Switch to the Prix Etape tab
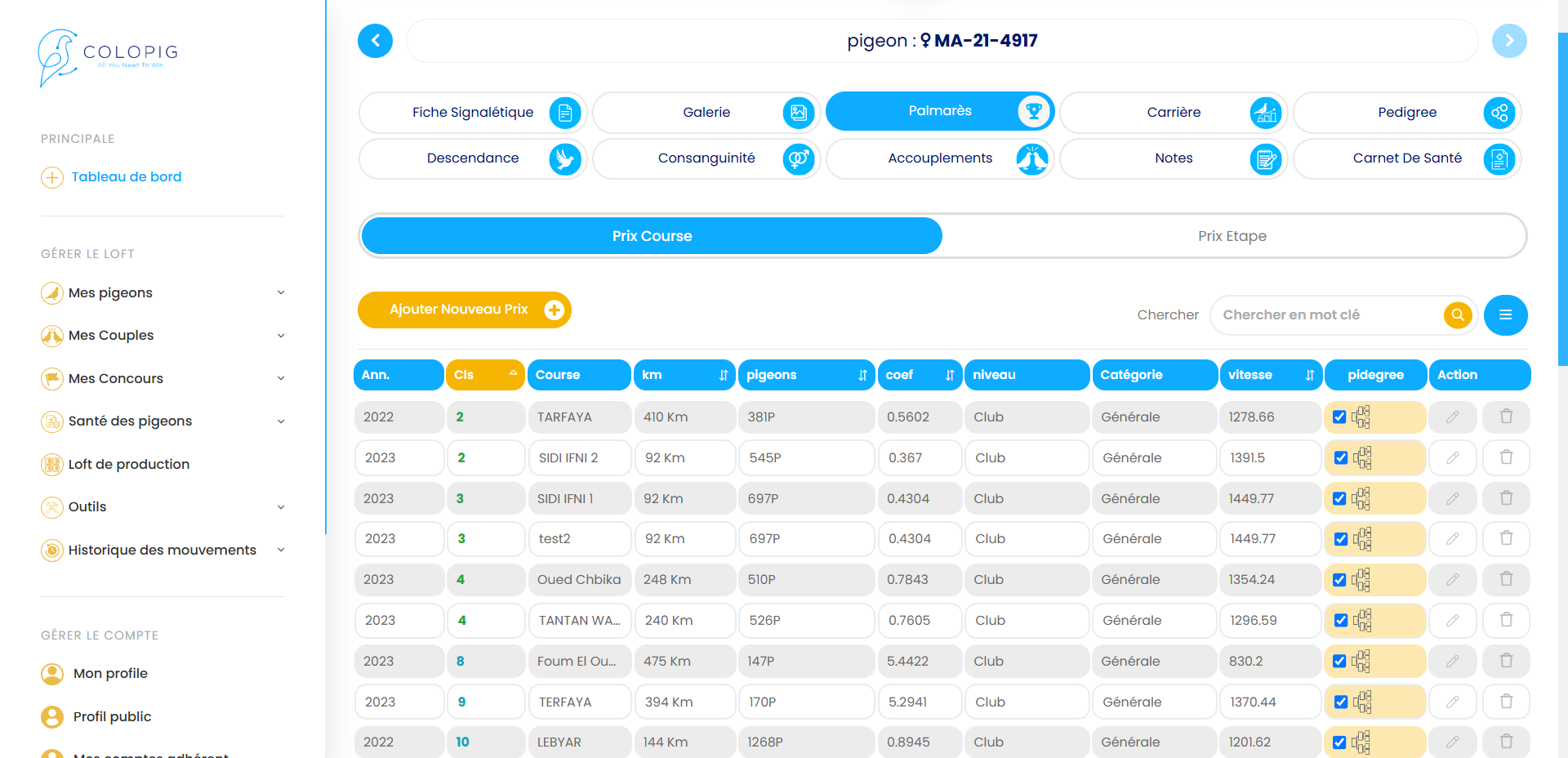The image size is (1568, 758). pos(1232,236)
